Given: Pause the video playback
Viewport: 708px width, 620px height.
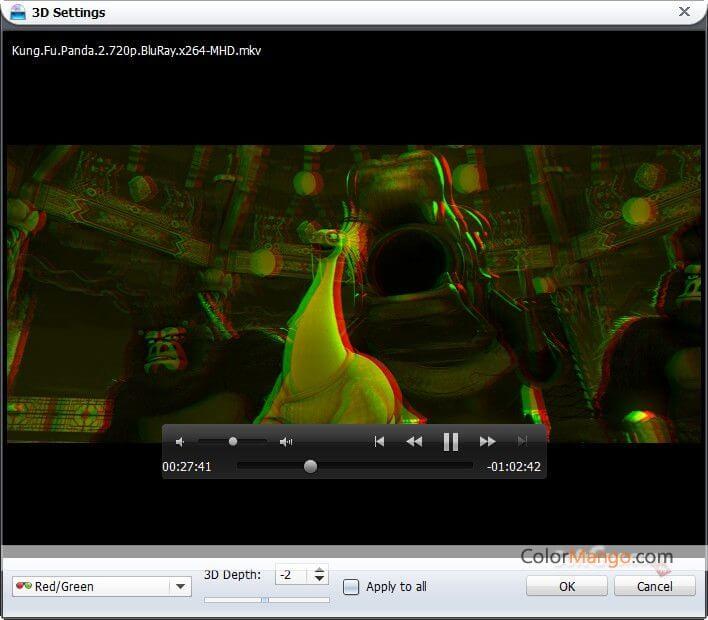Looking at the screenshot, I should 450,441.
